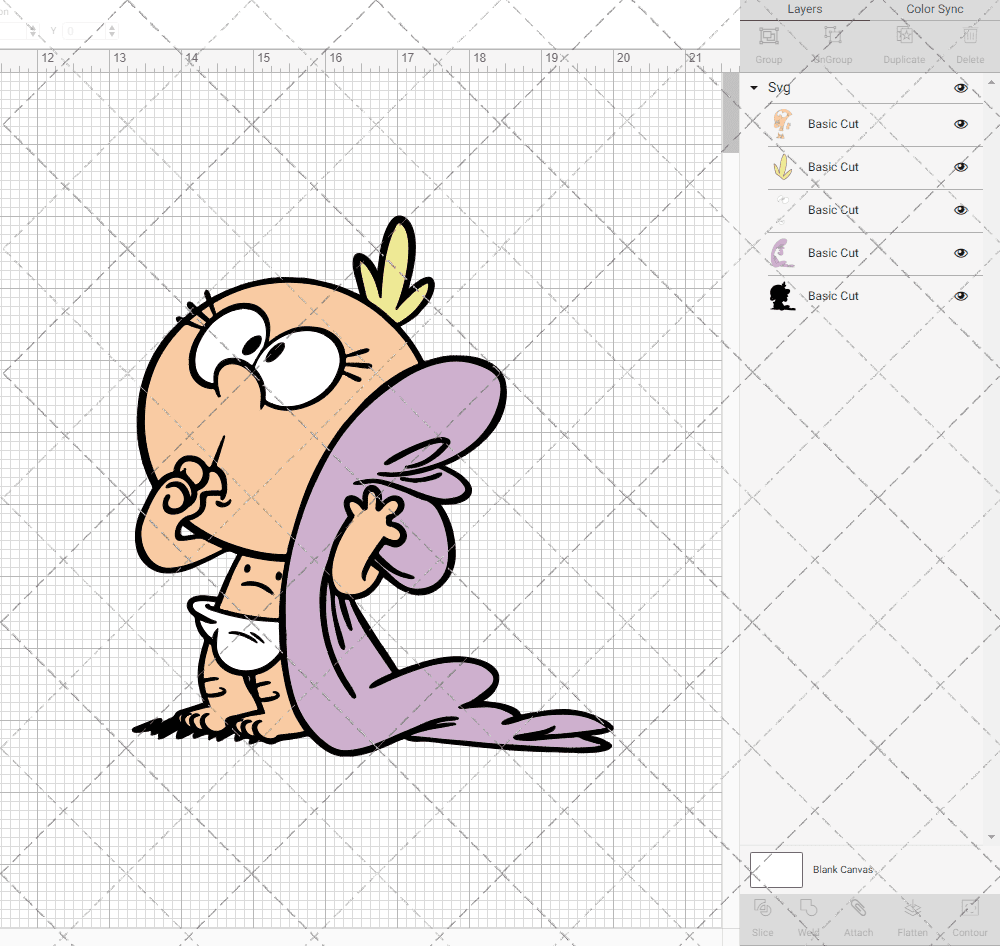1000x946 pixels.
Task: Hide the entire Svg group via eye
Action: pos(960,88)
